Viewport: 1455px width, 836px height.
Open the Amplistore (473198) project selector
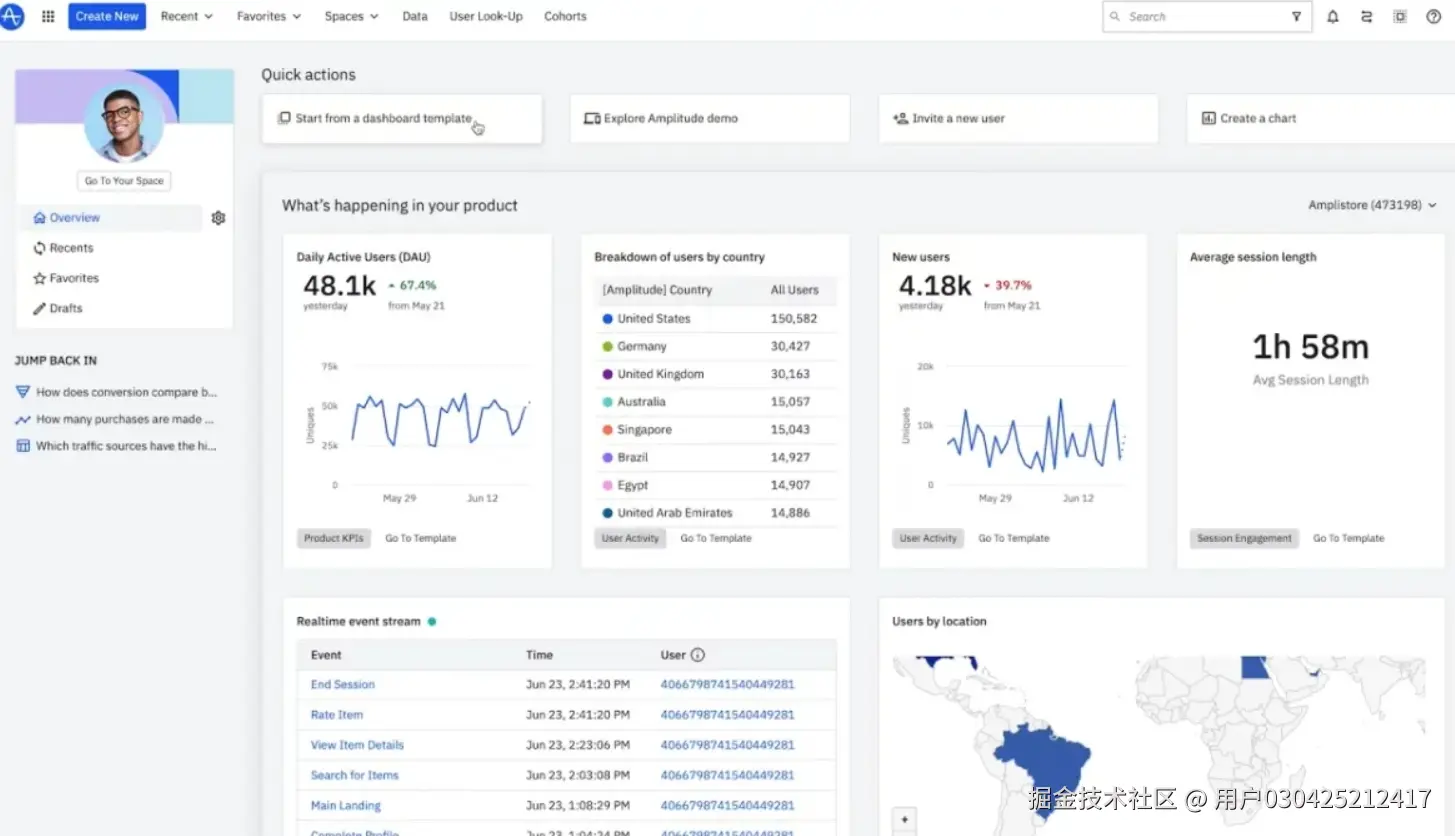pos(1372,205)
